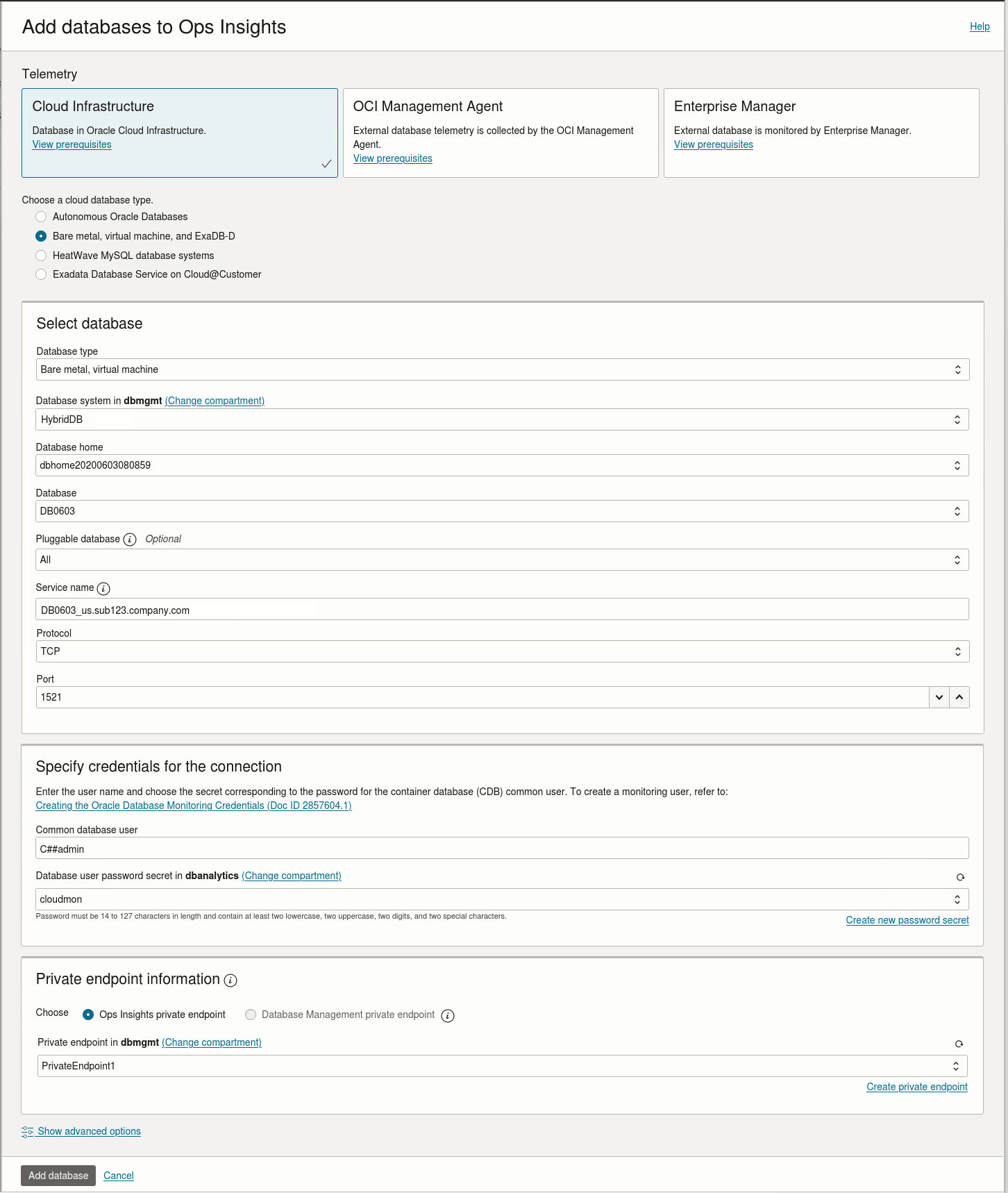The width and height of the screenshot is (1008, 1193).
Task: Click the Port input field
Action: [482, 697]
